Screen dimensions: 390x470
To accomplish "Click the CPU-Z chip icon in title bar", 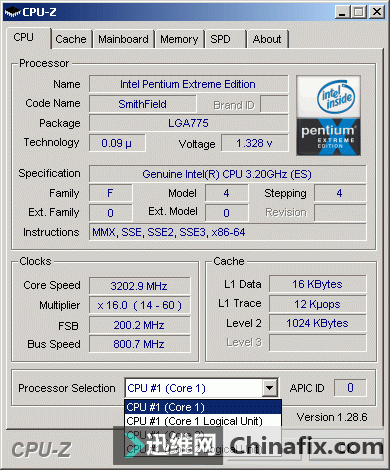I will pos(12,12).
